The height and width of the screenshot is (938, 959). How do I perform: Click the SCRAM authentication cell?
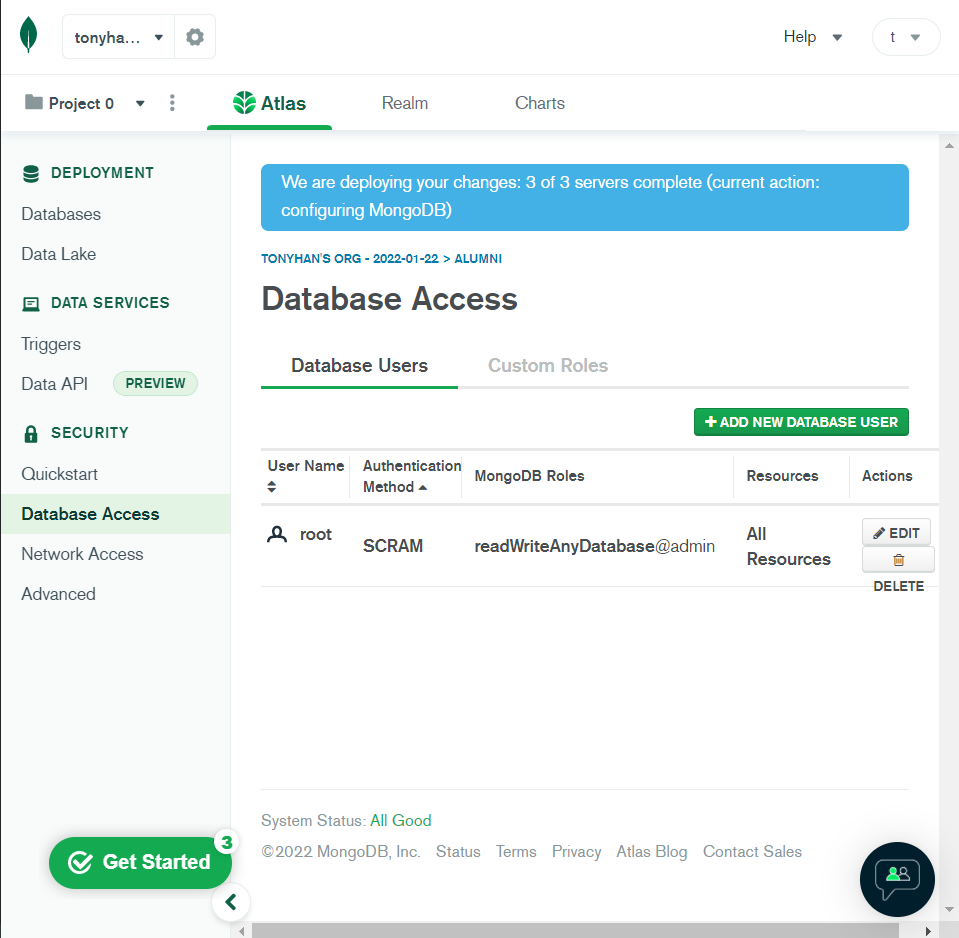[x=393, y=545]
